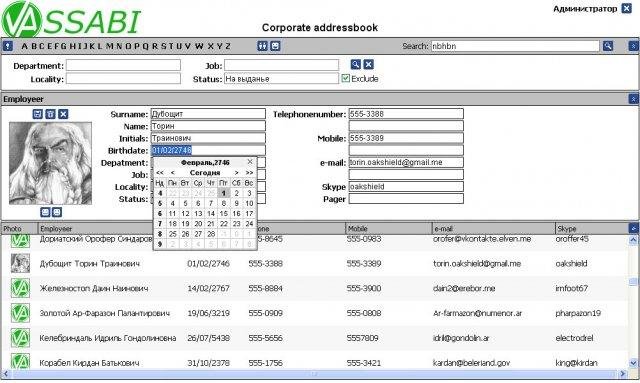Image resolution: width=640 pixels, height=383 pixels.
Task: Click the VASSABI logo
Action: click(71, 19)
